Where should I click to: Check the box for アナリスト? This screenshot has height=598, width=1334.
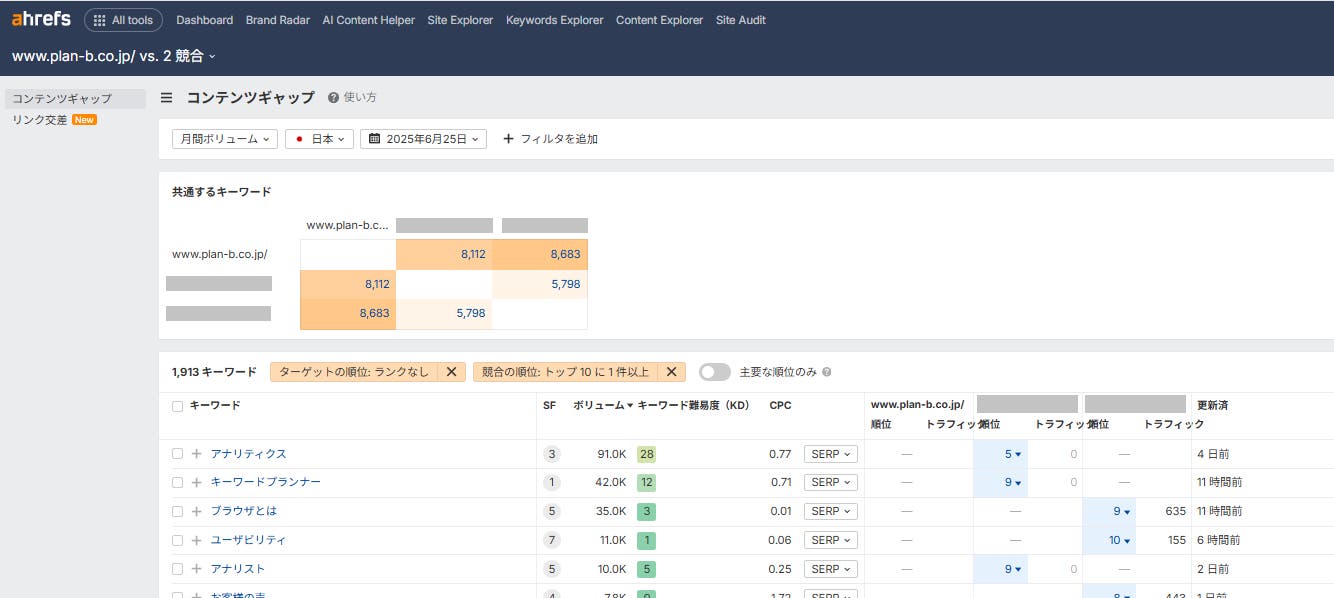177,569
